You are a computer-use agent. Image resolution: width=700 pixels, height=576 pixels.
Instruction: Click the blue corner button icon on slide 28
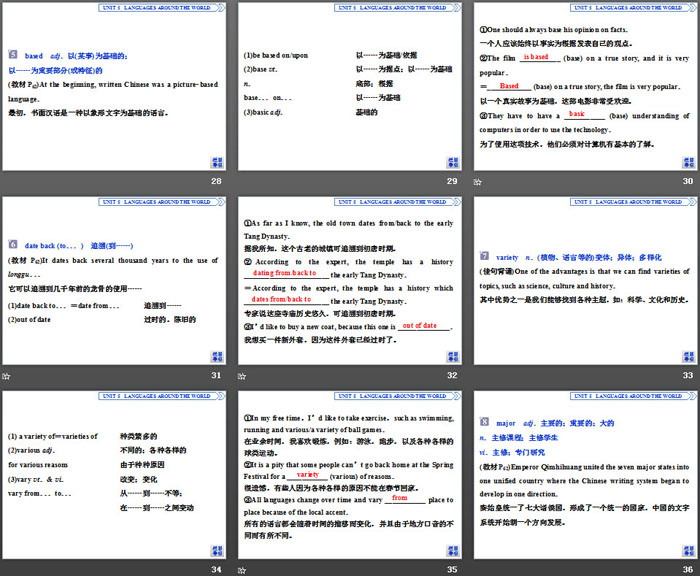tap(217, 162)
